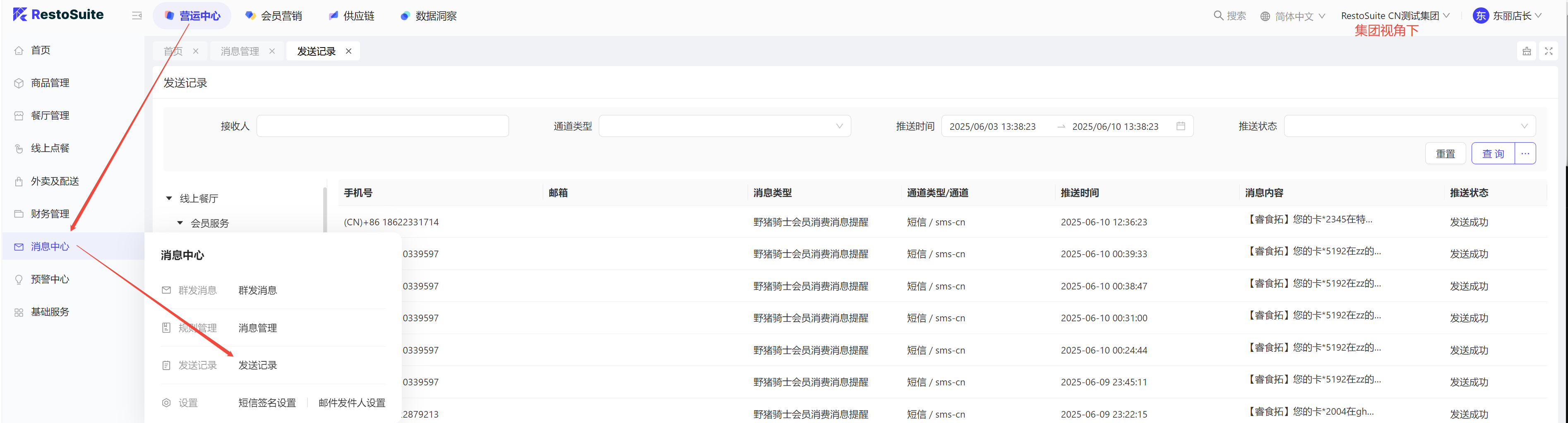Open the 推送状态 dropdown
The height and width of the screenshot is (423, 1568).
pos(1409,126)
